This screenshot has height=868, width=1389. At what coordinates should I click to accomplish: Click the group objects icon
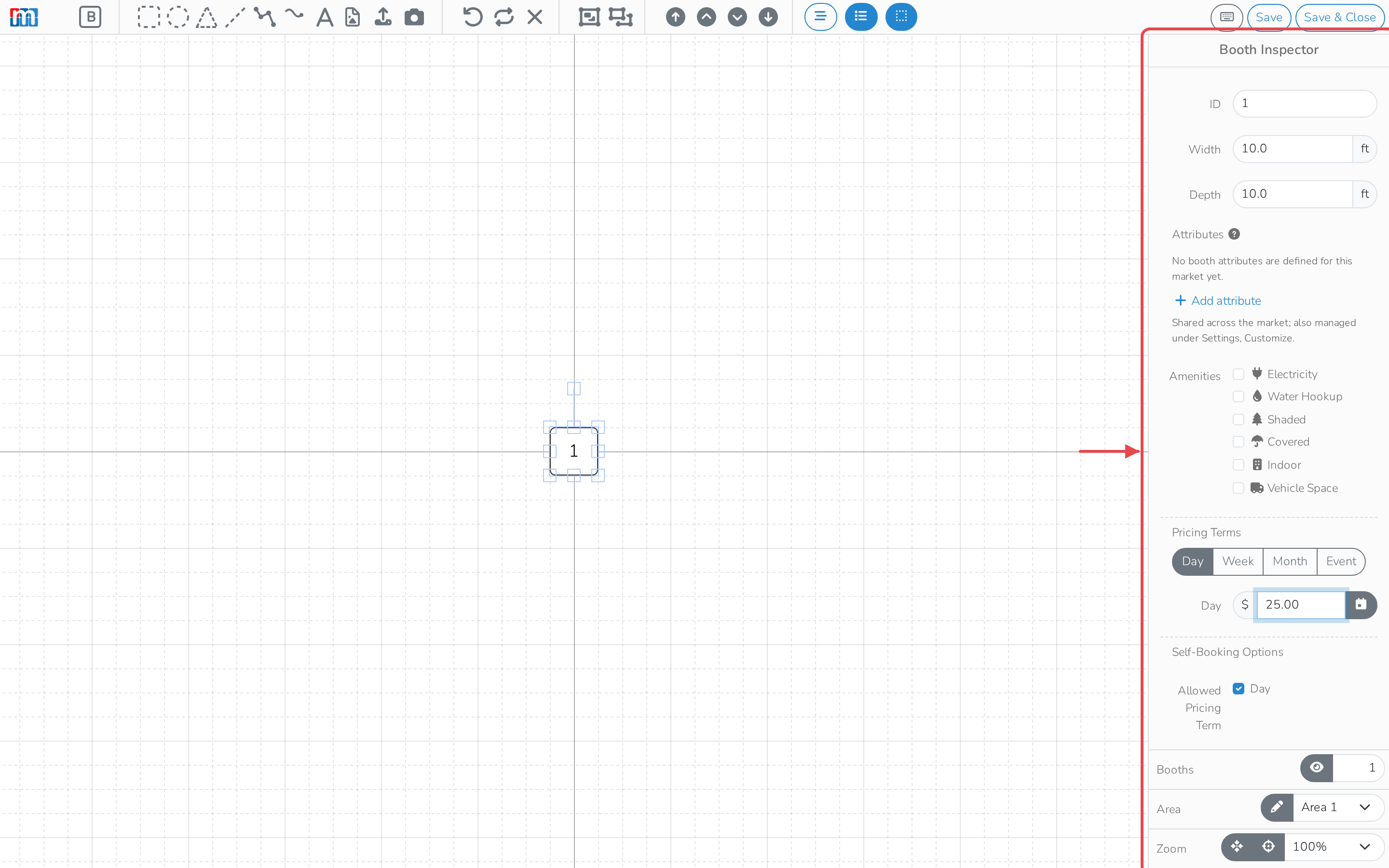[589, 17]
